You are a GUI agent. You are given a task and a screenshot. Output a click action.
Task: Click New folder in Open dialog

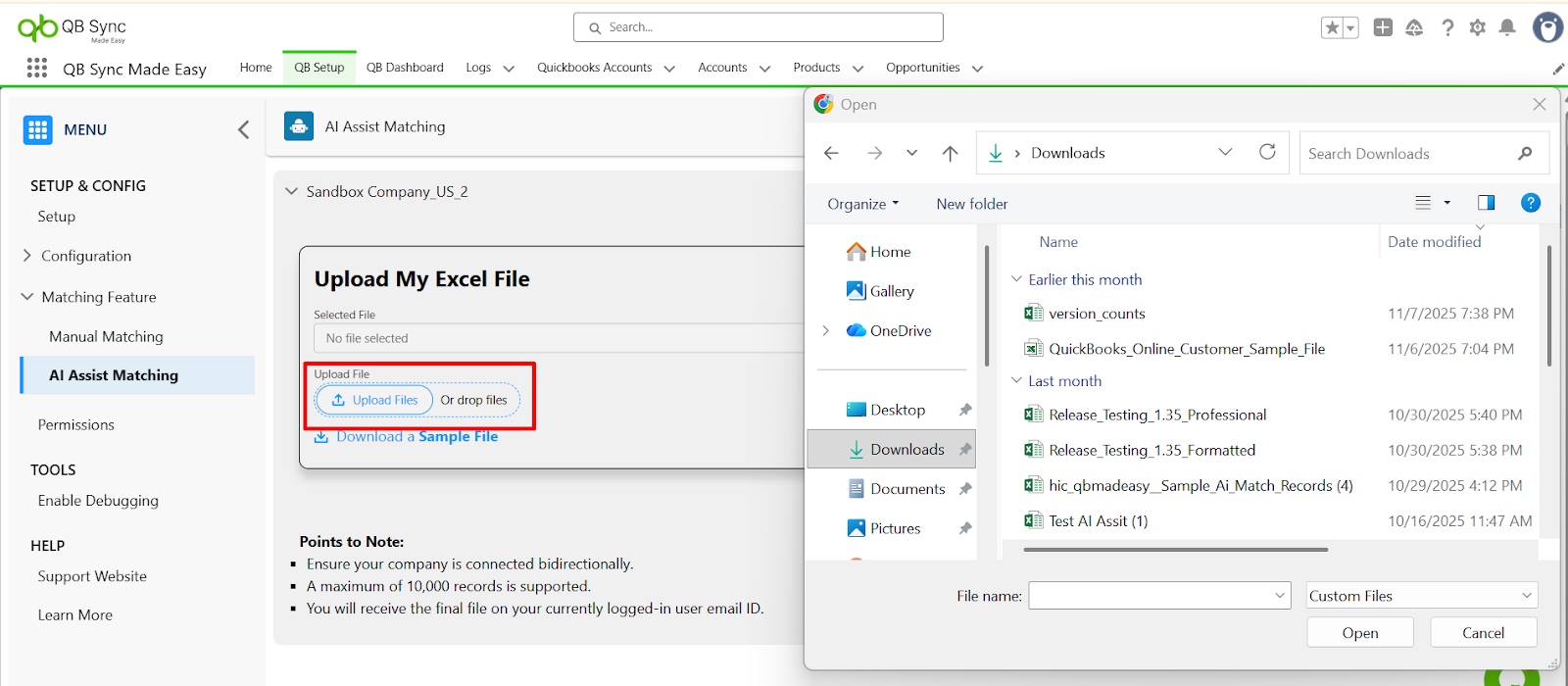click(x=972, y=204)
